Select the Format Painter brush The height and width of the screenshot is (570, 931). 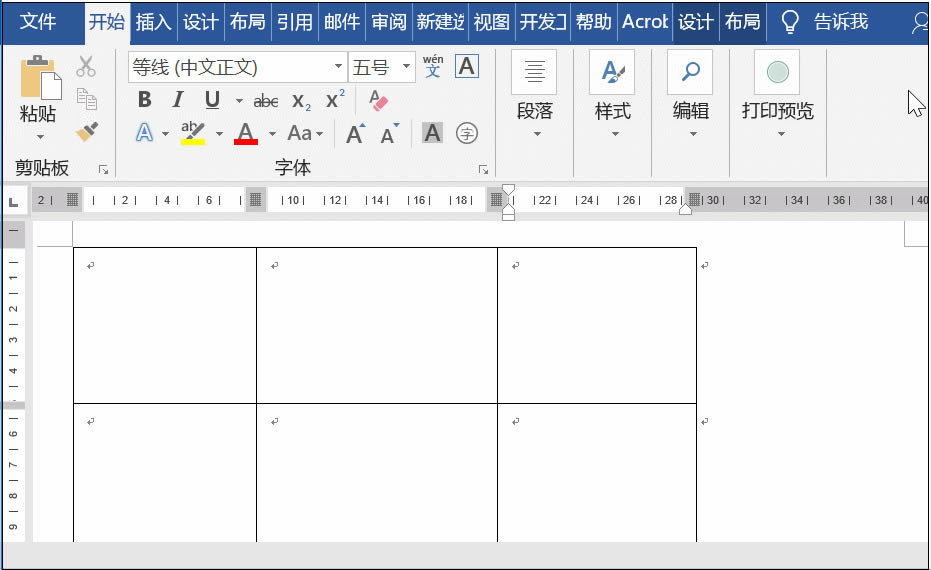(87, 132)
